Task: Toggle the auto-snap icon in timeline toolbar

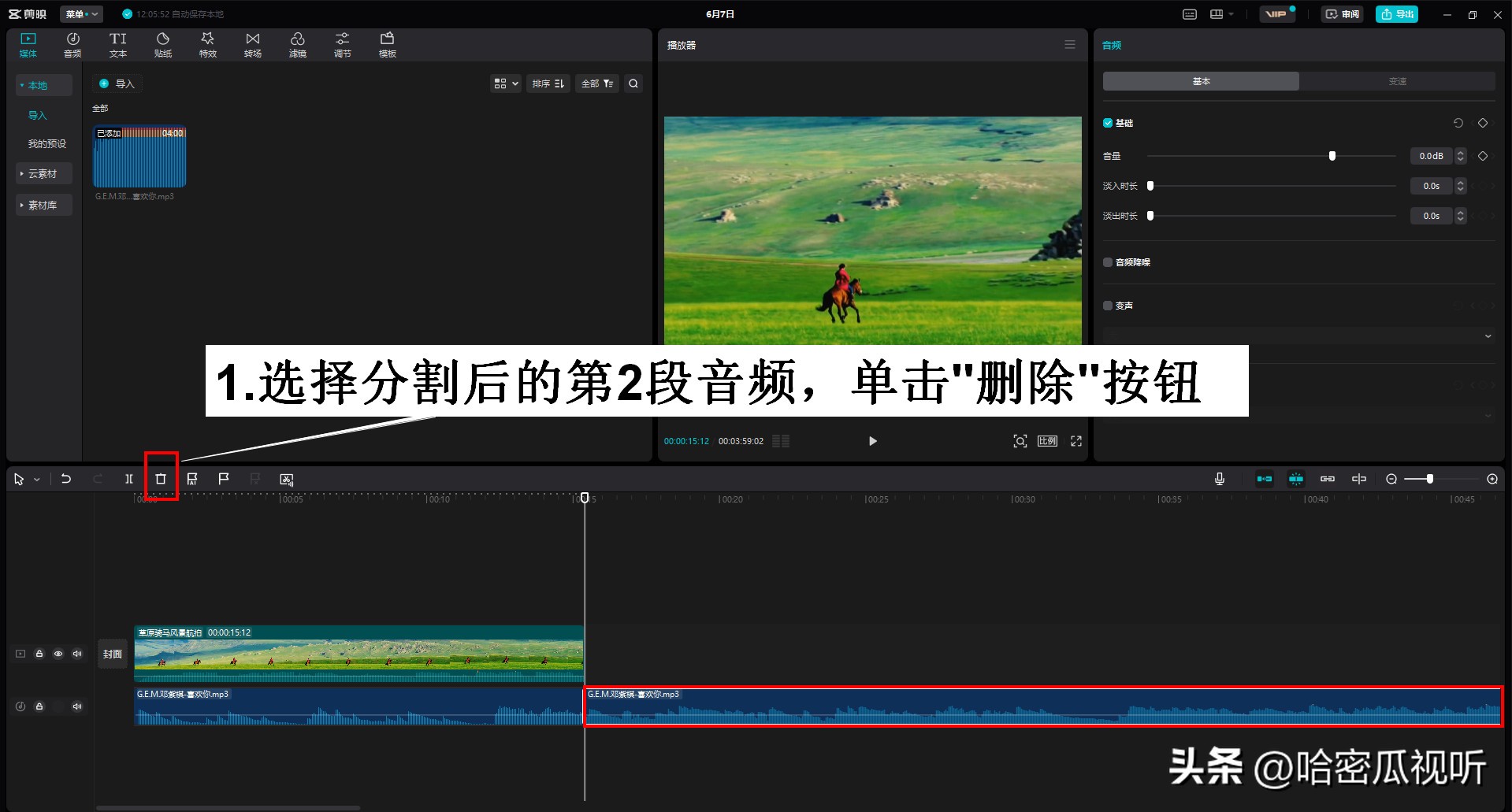Action: click(1296, 478)
